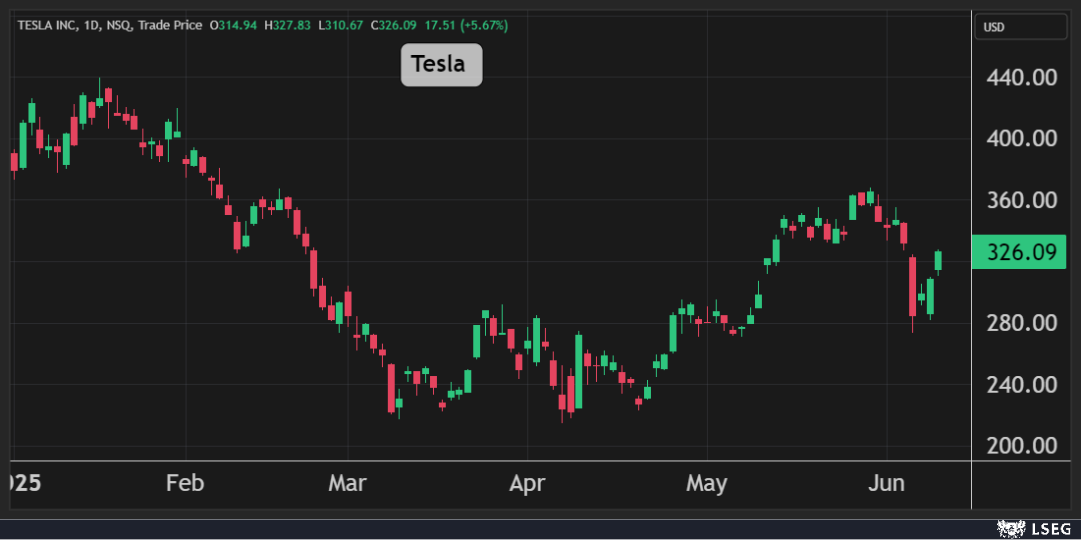Click the Feb time axis label
This screenshot has height=540, width=1081.
click(185, 483)
